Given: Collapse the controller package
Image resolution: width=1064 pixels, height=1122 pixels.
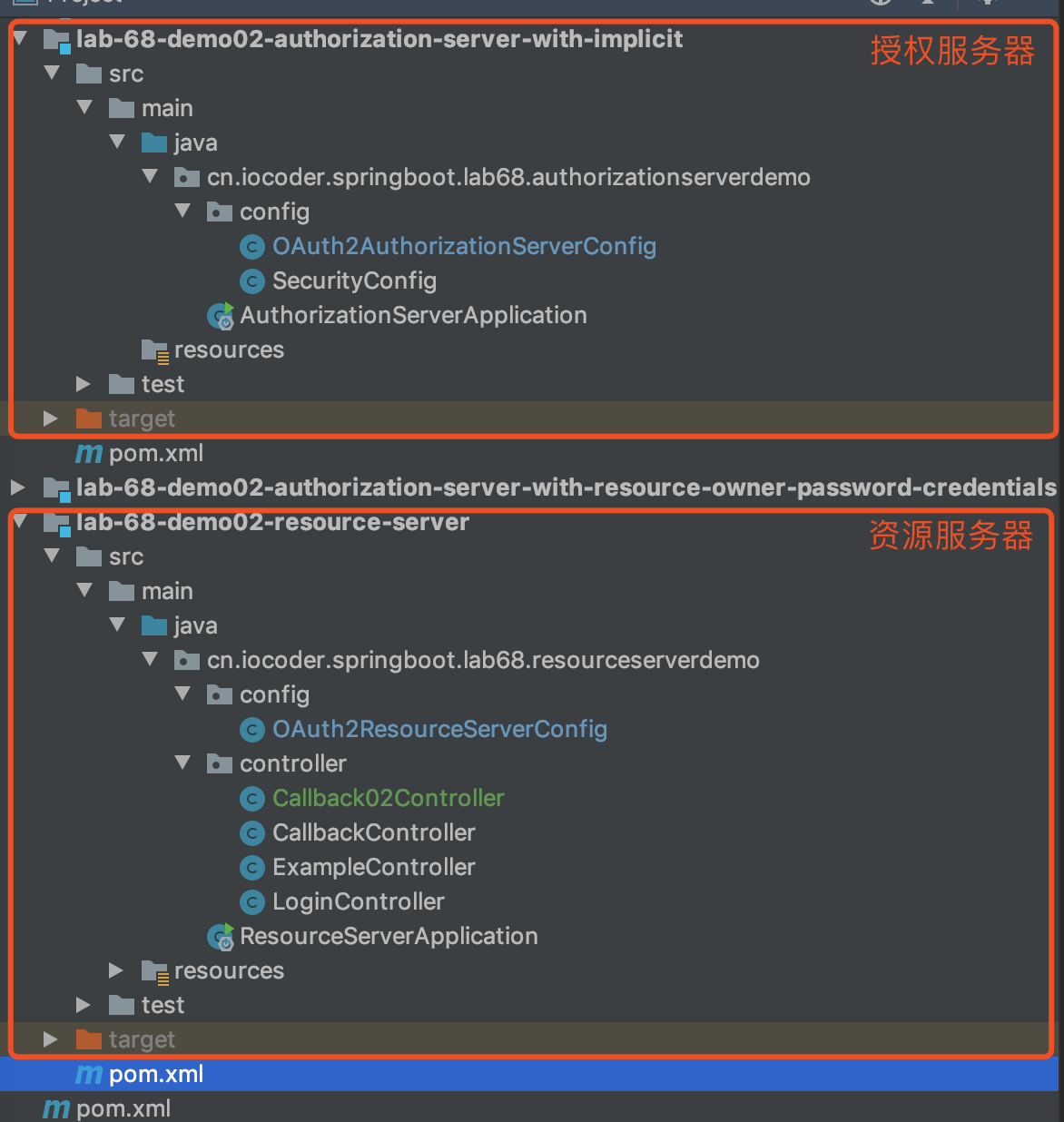Looking at the screenshot, I should 182,763.
